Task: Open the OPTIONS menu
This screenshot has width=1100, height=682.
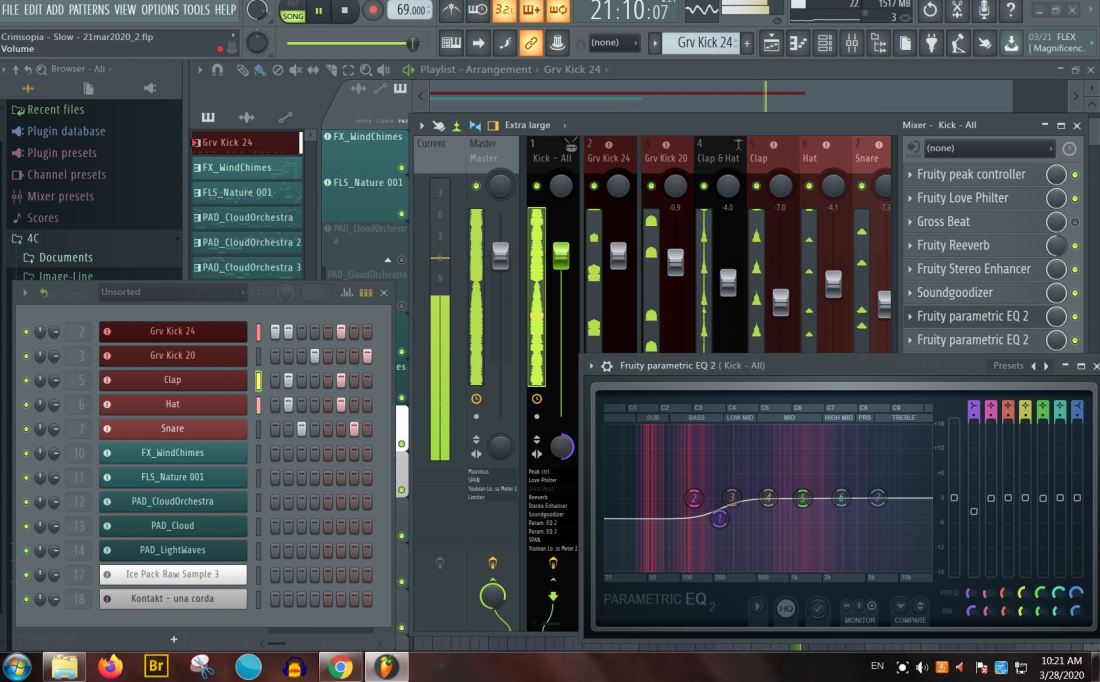Action: coord(159,10)
